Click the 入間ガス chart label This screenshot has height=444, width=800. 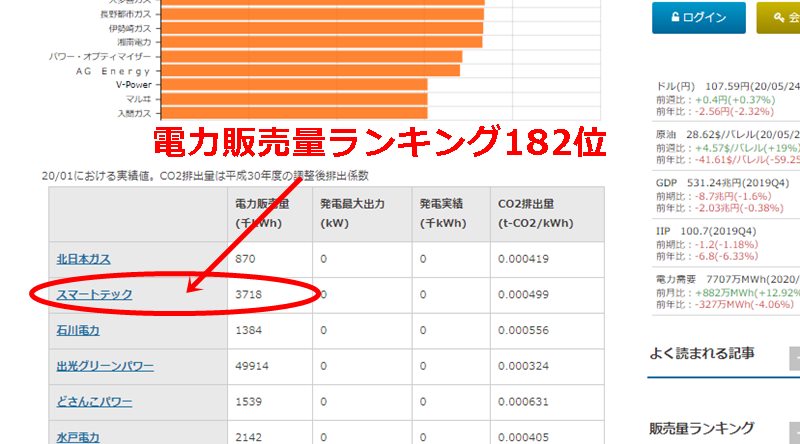click(x=135, y=113)
